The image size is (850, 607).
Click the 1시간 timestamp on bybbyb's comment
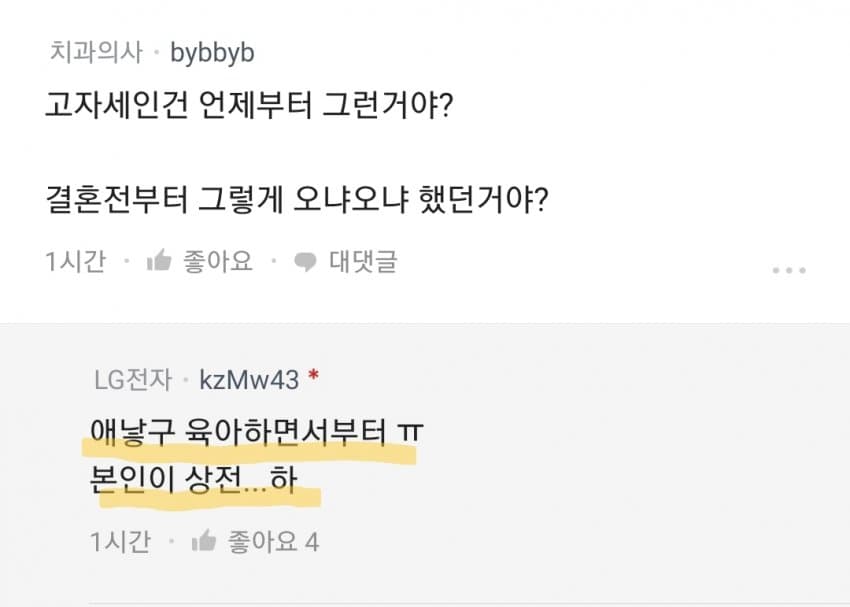75,262
